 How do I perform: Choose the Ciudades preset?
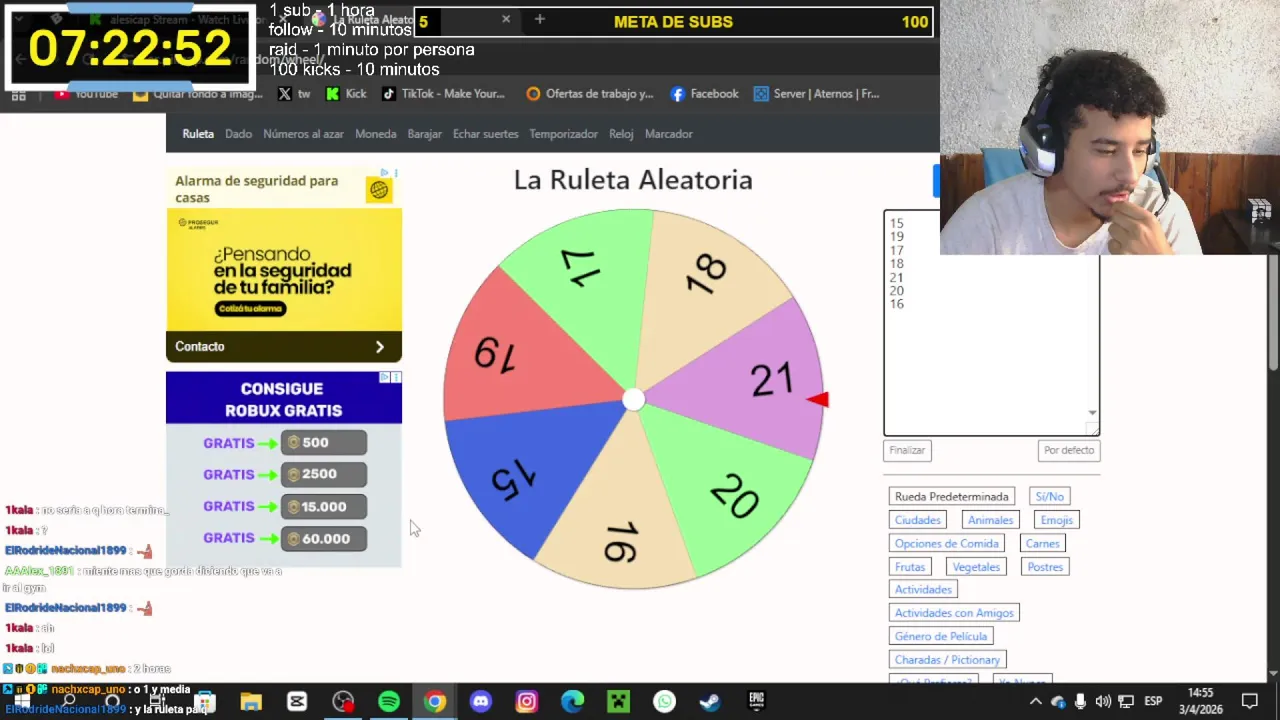coord(918,520)
